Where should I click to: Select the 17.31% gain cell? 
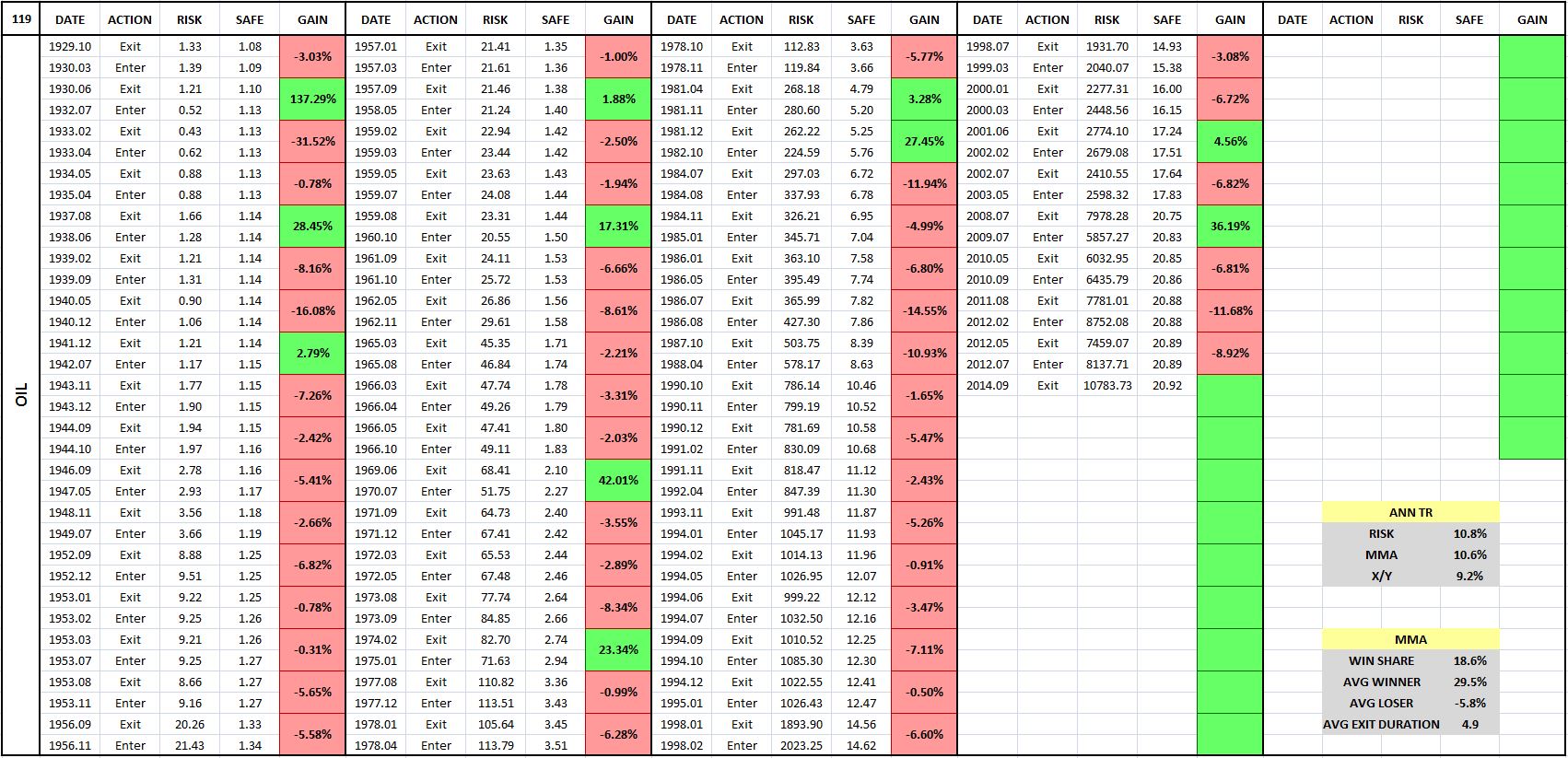tap(618, 226)
